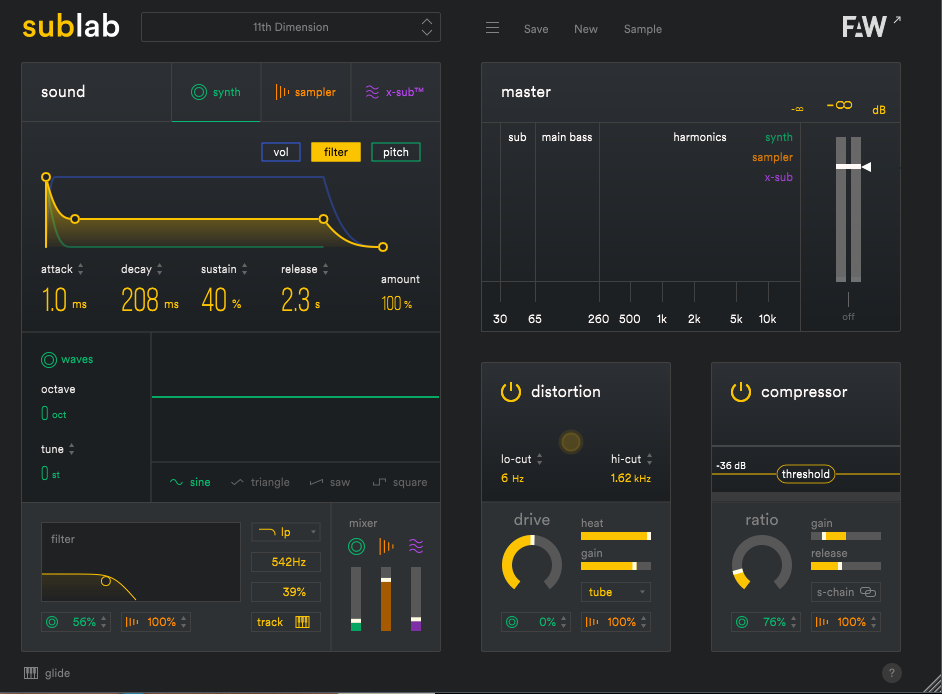Toggle synth visibility in master analyzer
Screen dimensions: 942x694
pyautogui.click(x=779, y=137)
